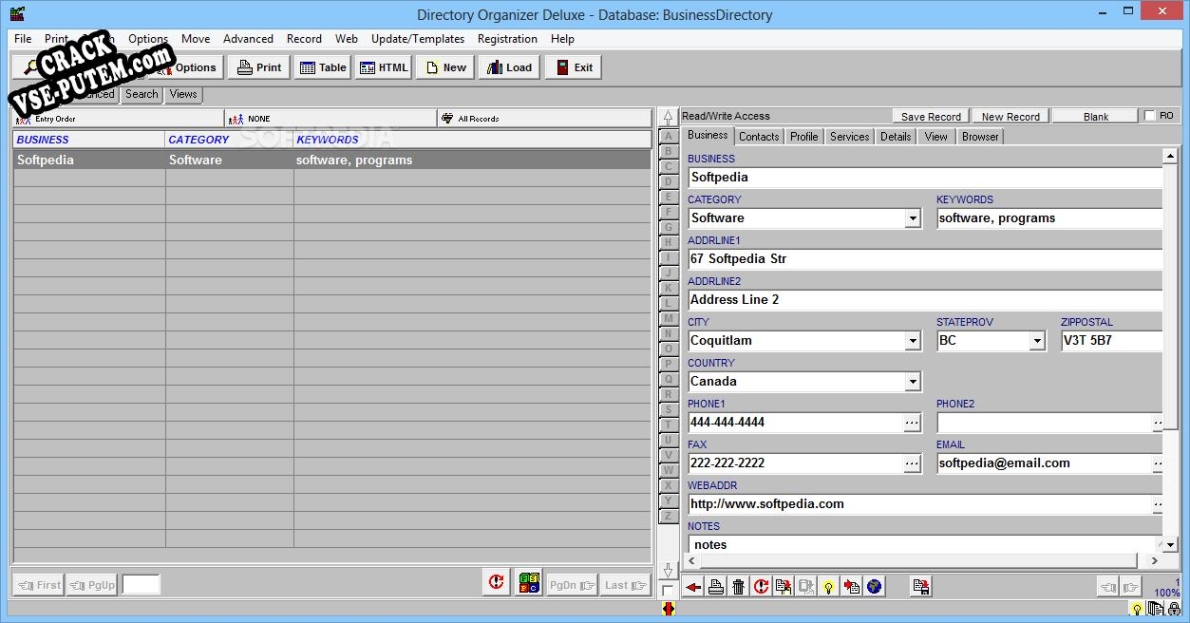Viewport: 1190px width, 623px height.
Task: Click the WEBADDR input field
Action: [x=918, y=504]
